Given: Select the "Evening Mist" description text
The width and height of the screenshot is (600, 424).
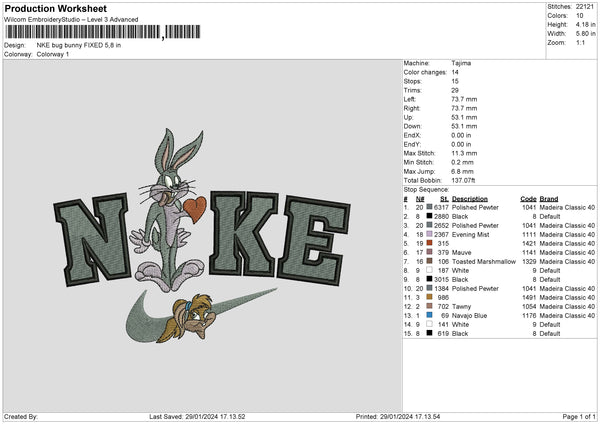Looking at the screenshot, I should pyautogui.click(x=471, y=234).
